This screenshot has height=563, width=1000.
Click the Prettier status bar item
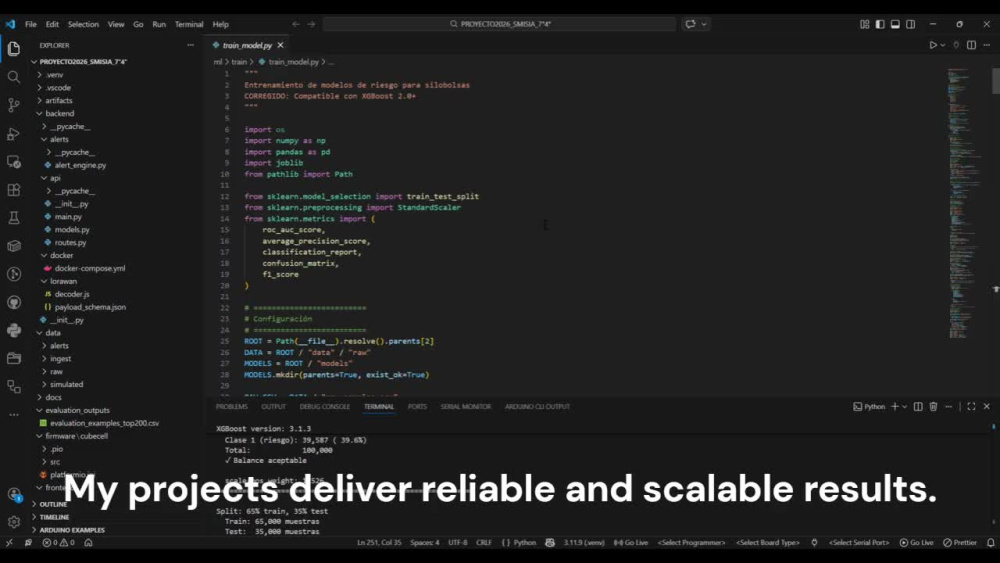tap(960, 543)
